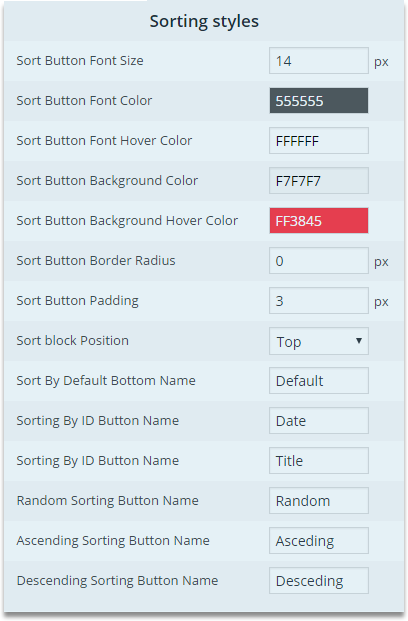
Task: Edit the Default bottom name field
Action: 319,381
